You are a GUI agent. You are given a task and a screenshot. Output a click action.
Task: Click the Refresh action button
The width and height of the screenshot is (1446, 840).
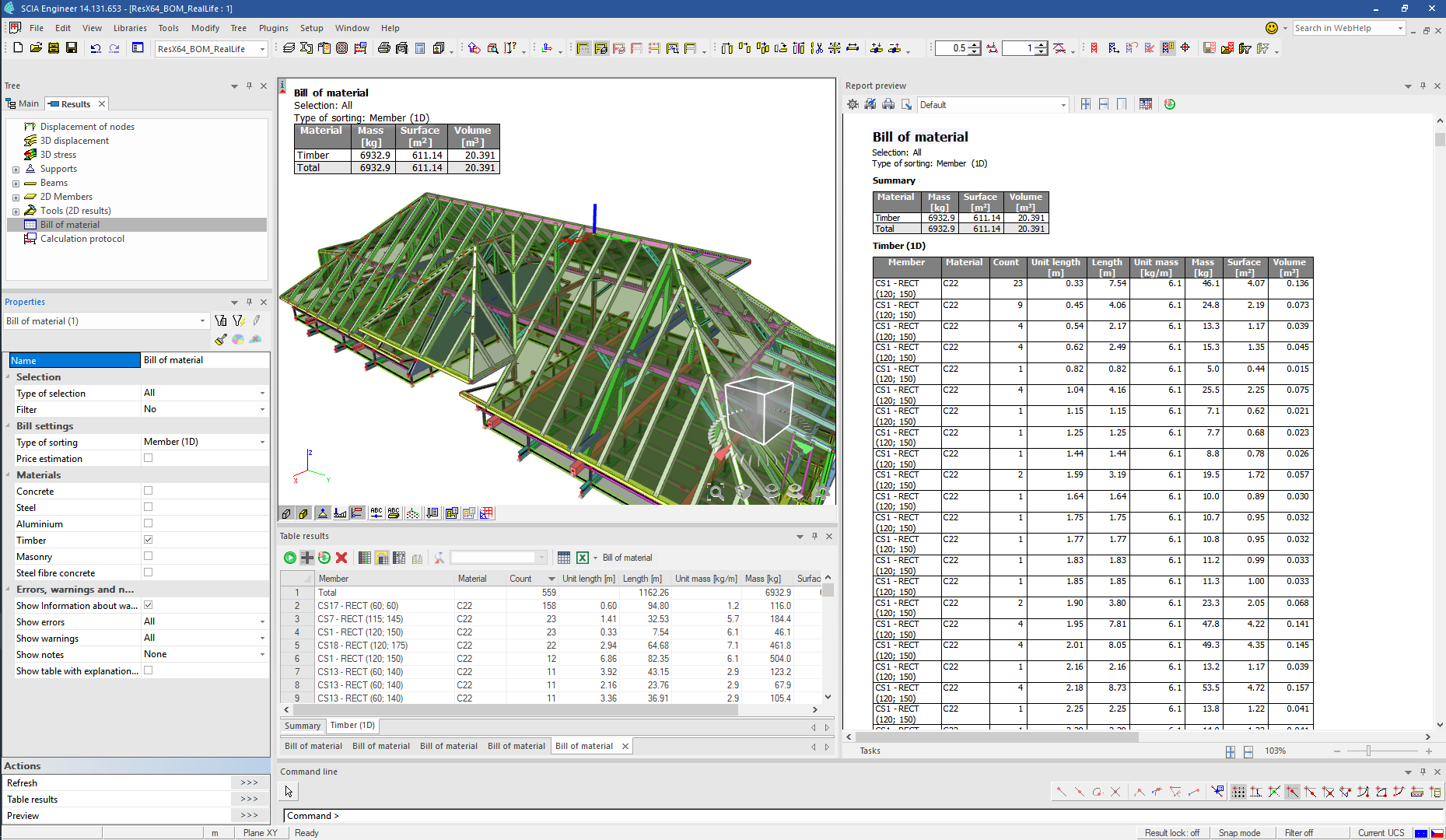pyautogui.click(x=249, y=783)
